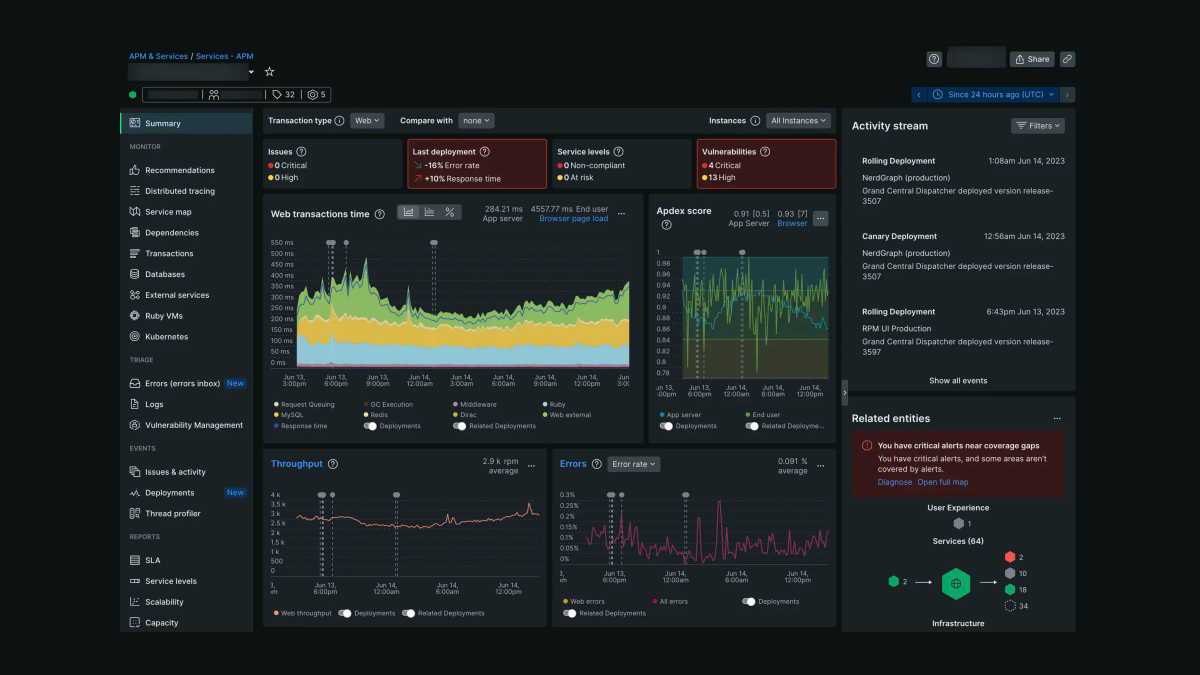This screenshot has height=675, width=1200.
Task: Favorite this service with the star icon
Action: point(269,72)
